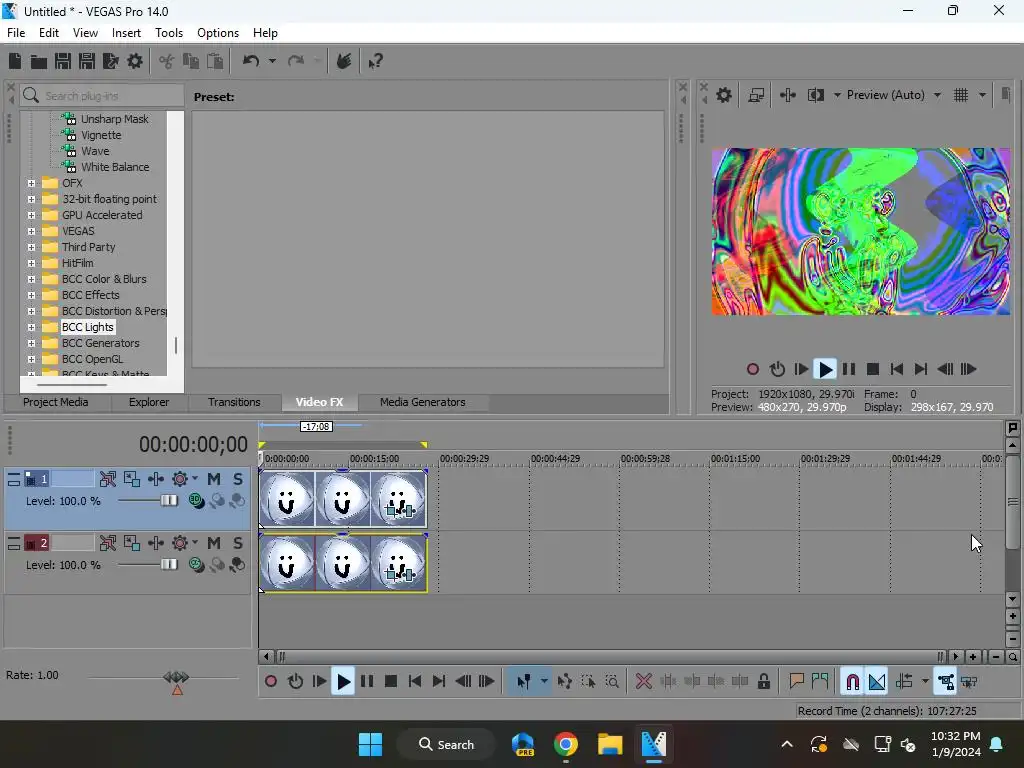Expand the BCC Lights folder
The height and width of the screenshot is (768, 1024).
pyautogui.click(x=31, y=327)
